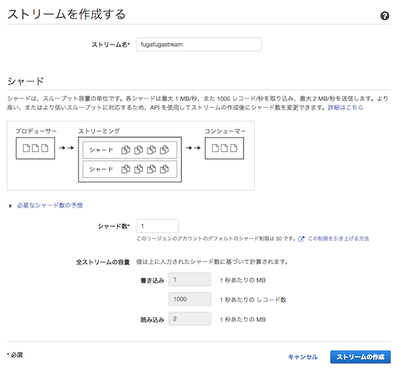Image resolution: width=410 pixels, height=370 pixels.
Task: Click the stream name field containing fugafugastream
Action: coord(199,44)
